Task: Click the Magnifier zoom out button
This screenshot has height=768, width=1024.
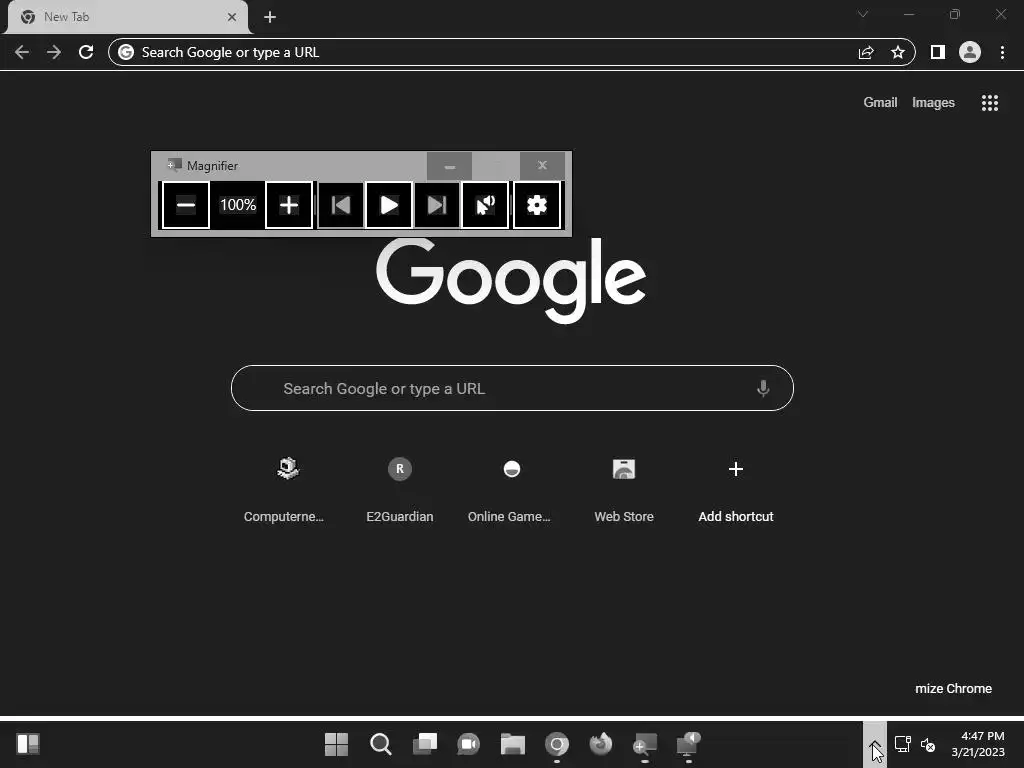Action: pos(185,205)
